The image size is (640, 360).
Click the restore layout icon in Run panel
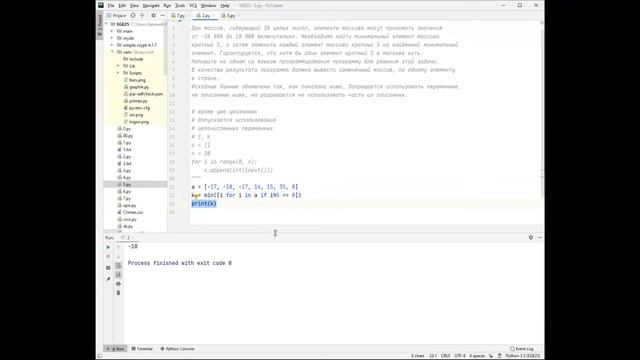tap(108, 268)
